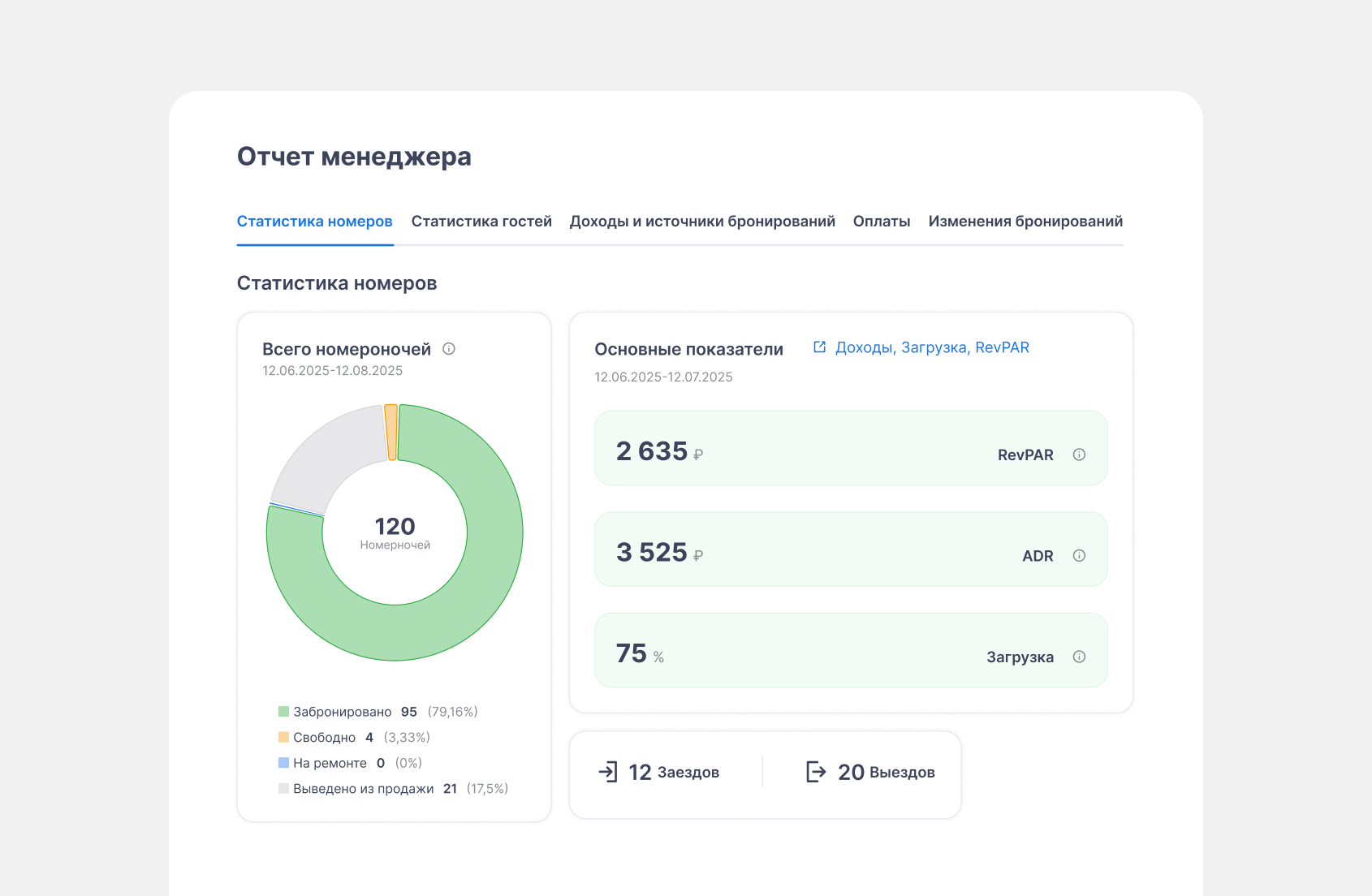Click the Забронировано legend label
Screen dimensions: 1372x896
[343, 712]
